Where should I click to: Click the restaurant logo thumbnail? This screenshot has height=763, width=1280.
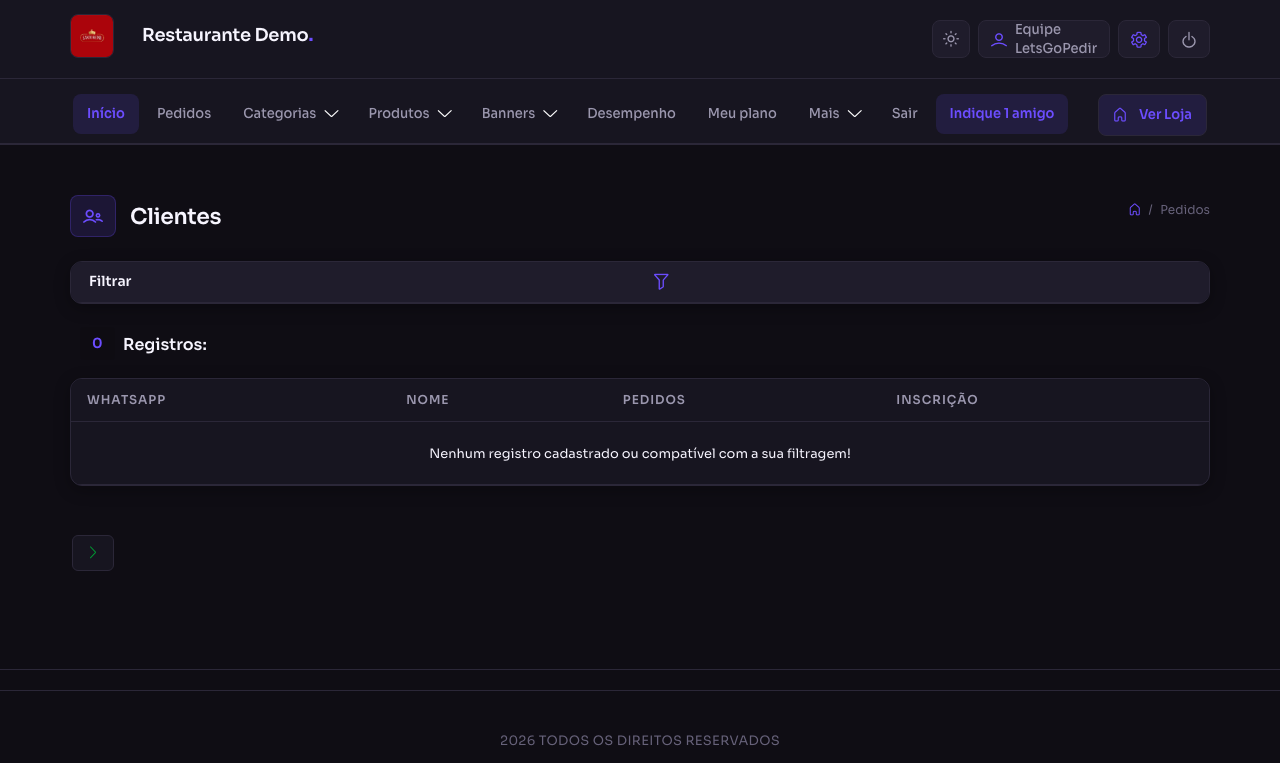(x=92, y=36)
